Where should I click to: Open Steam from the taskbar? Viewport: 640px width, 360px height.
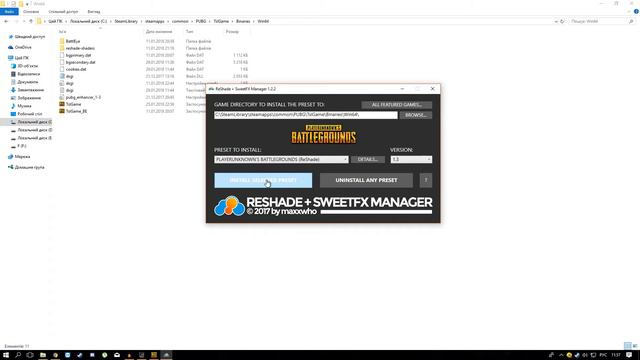coord(80,355)
